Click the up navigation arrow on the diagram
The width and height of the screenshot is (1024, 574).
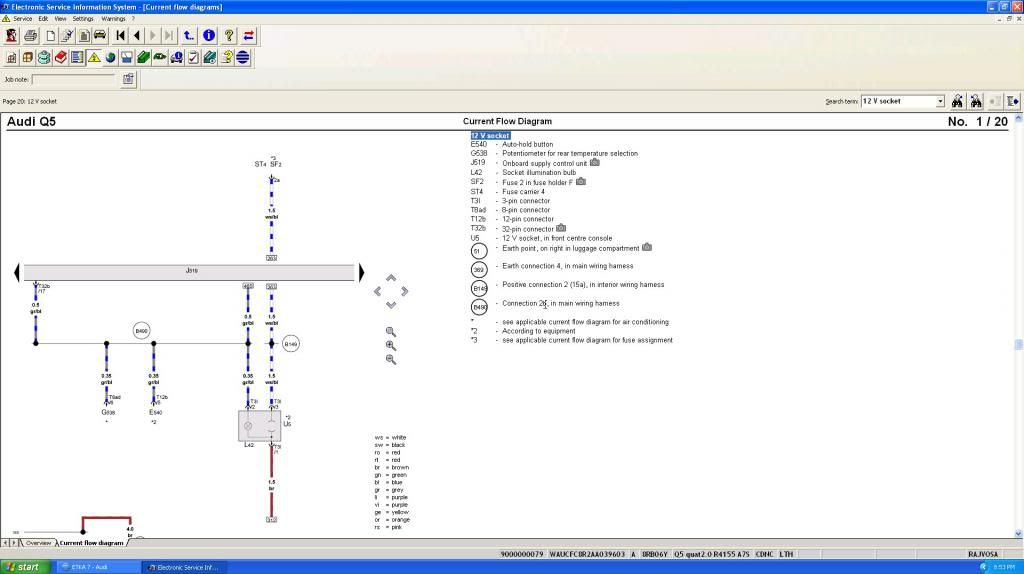(391, 278)
